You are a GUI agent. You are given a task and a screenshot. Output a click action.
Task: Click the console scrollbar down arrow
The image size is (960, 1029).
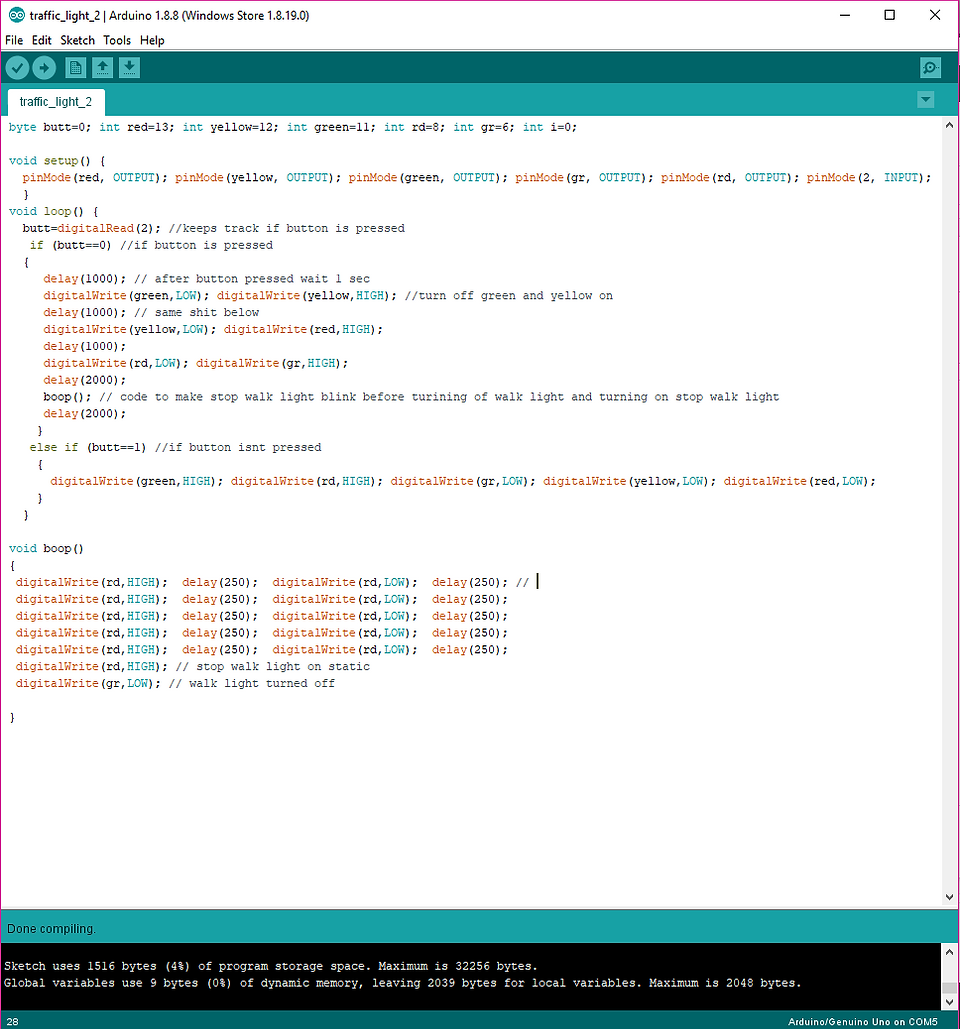tap(949, 1002)
